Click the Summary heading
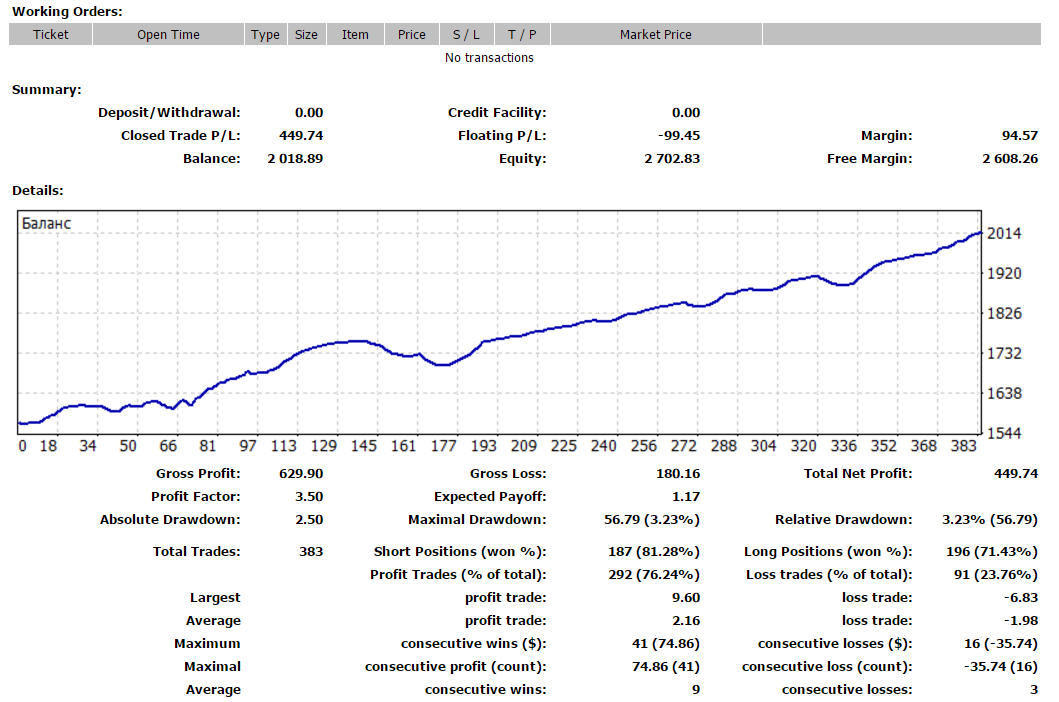The width and height of the screenshot is (1059, 702). tap(47, 90)
